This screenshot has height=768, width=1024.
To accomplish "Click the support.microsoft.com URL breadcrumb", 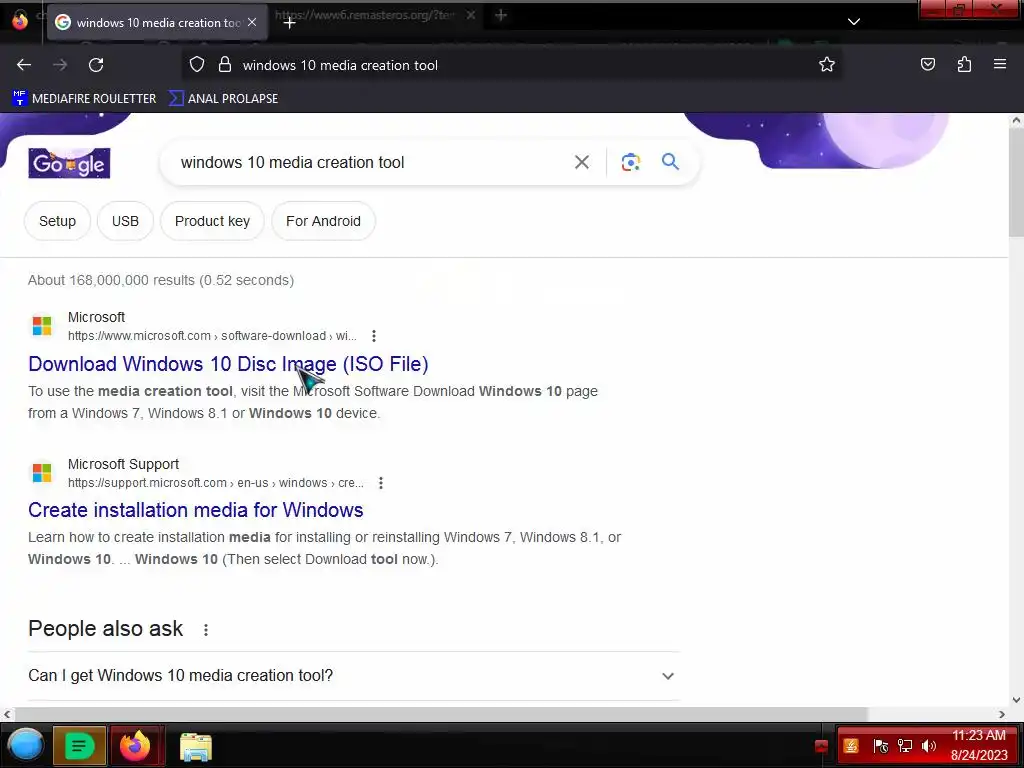I will click(x=216, y=483).
